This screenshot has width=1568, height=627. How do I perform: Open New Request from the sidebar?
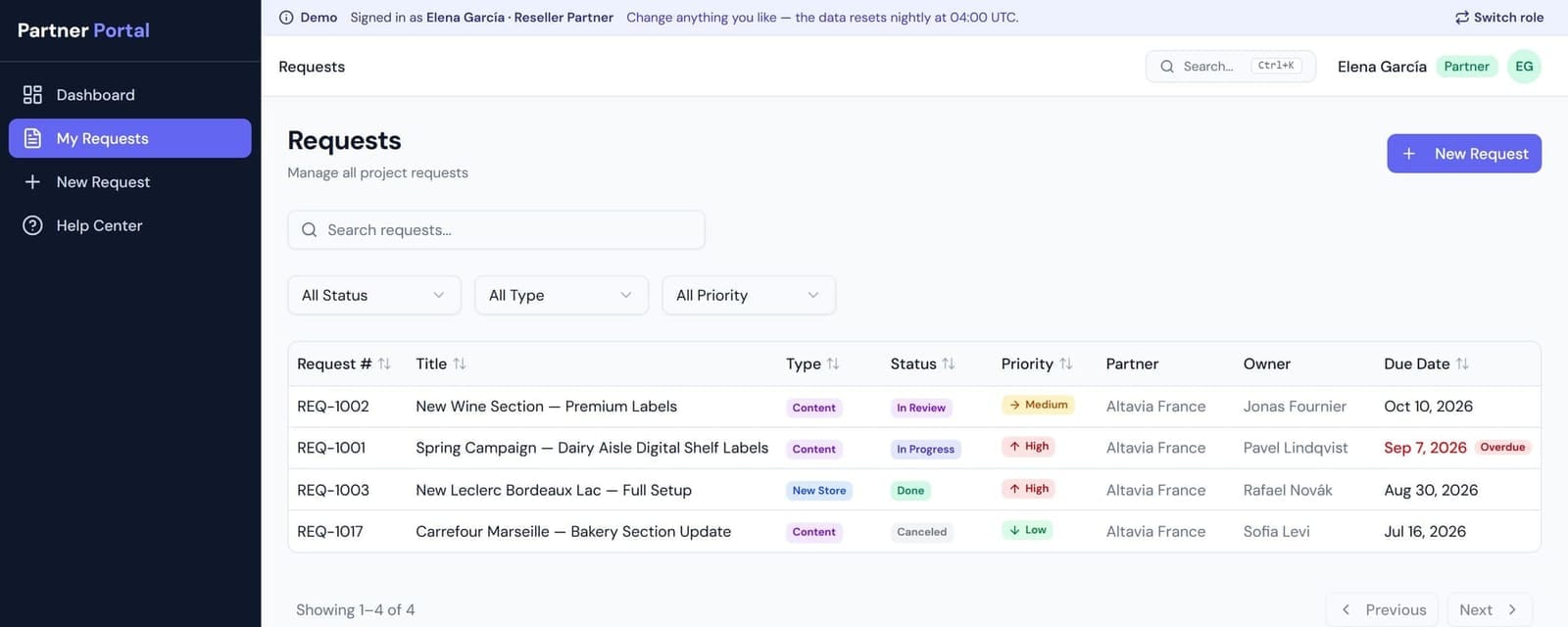point(130,182)
